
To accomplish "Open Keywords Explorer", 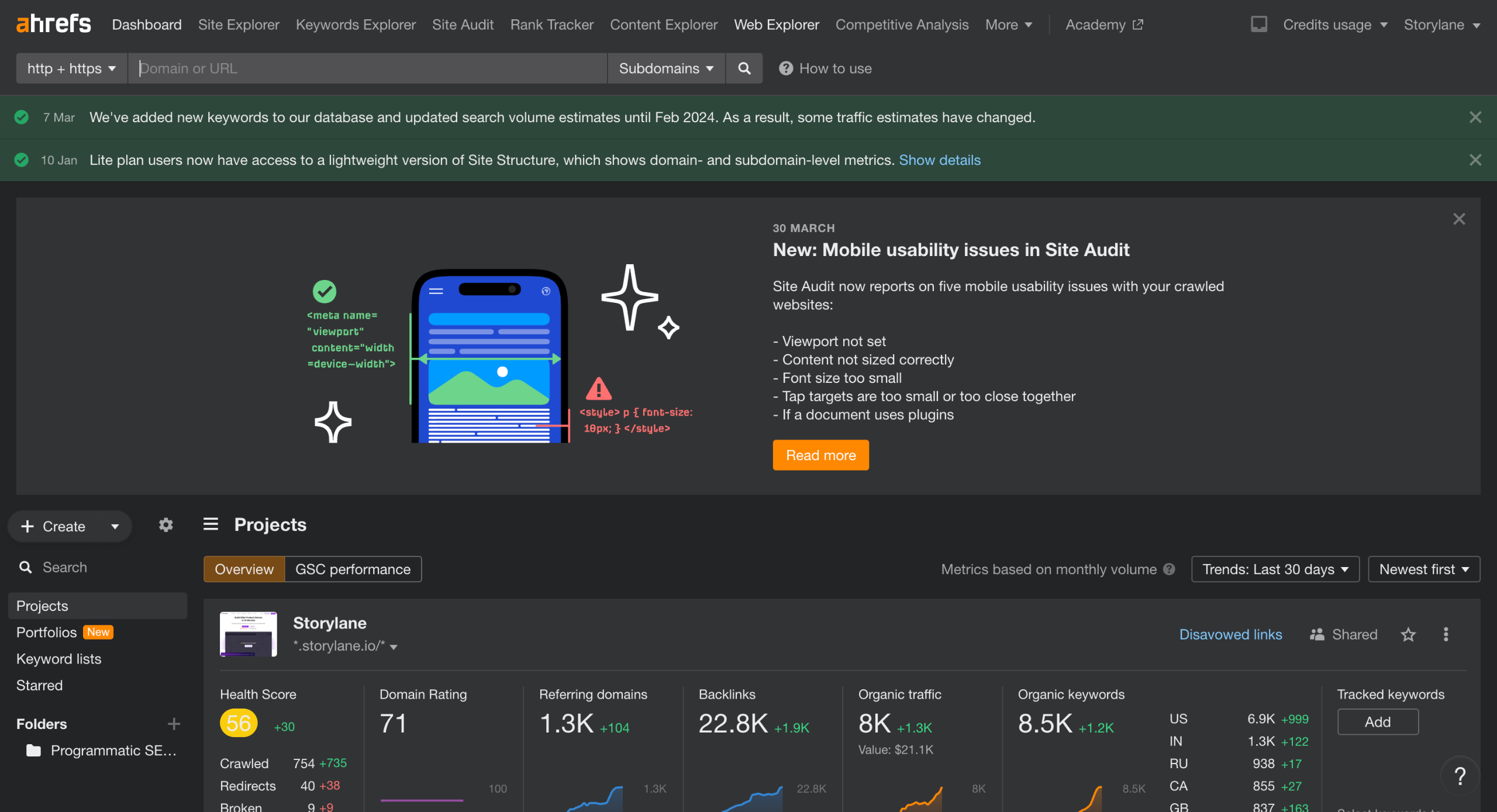I will [356, 25].
